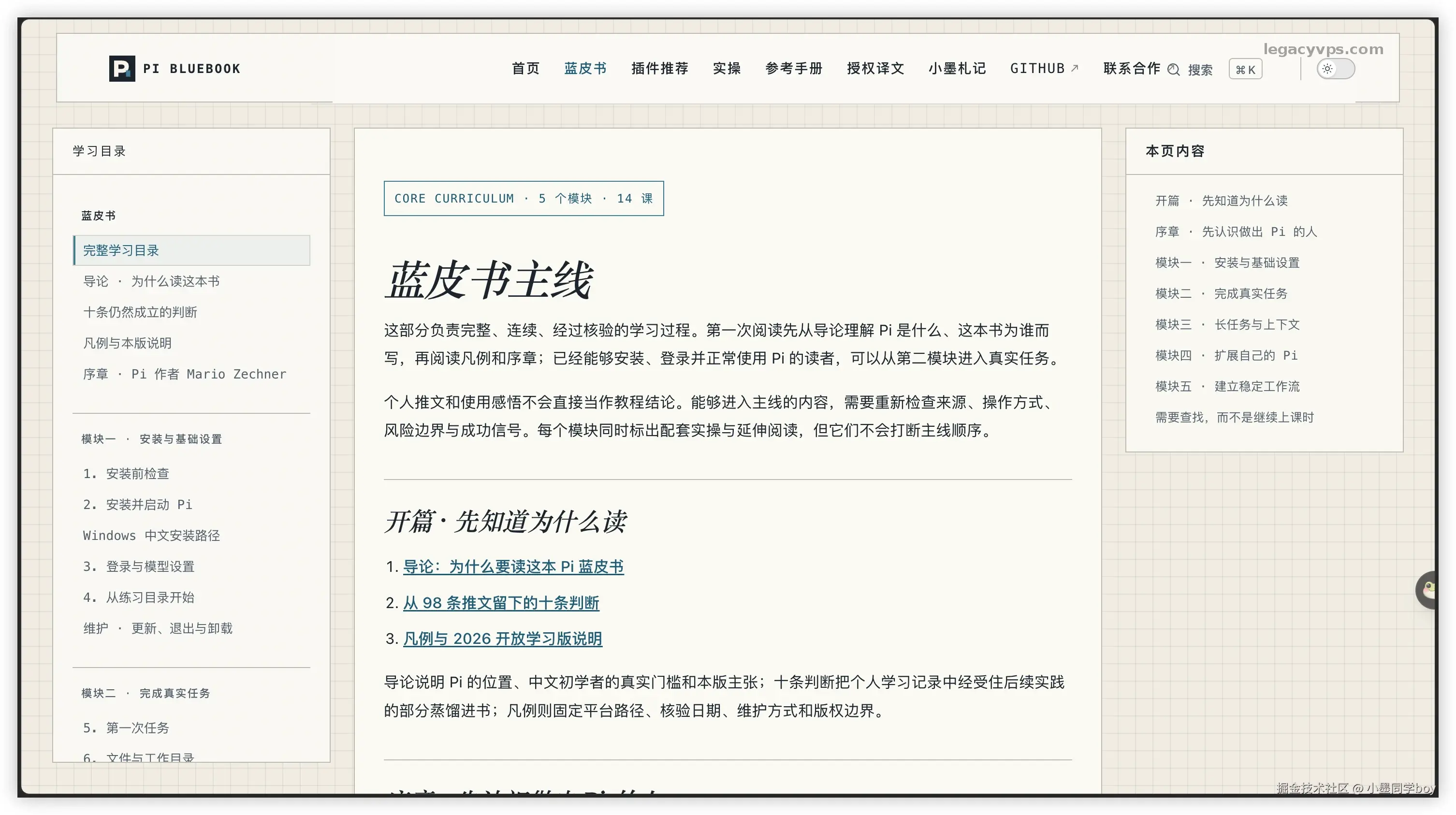
Task: Click the sun icon in theme switch
Action: tap(1327, 69)
